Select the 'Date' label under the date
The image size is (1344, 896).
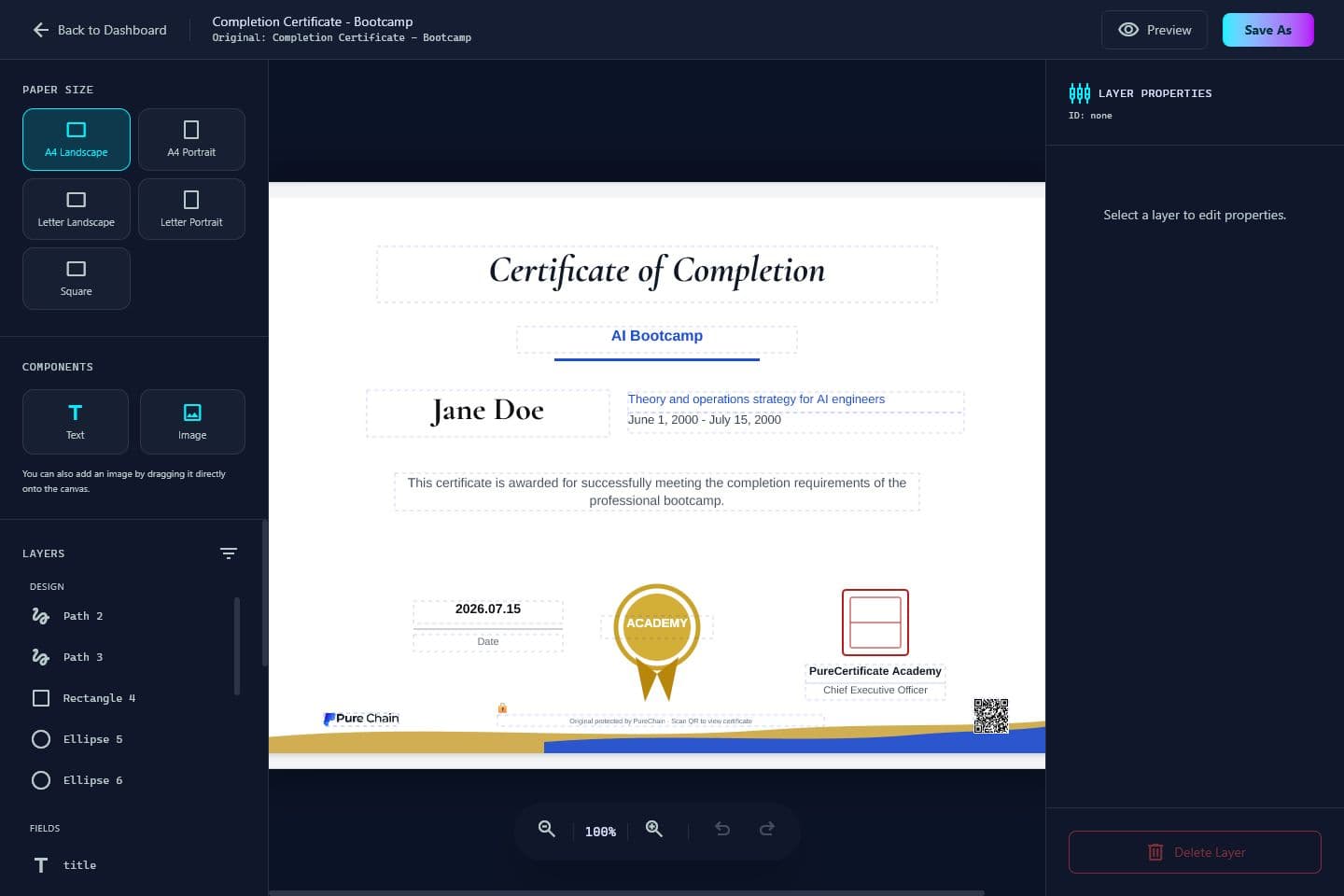click(x=488, y=642)
